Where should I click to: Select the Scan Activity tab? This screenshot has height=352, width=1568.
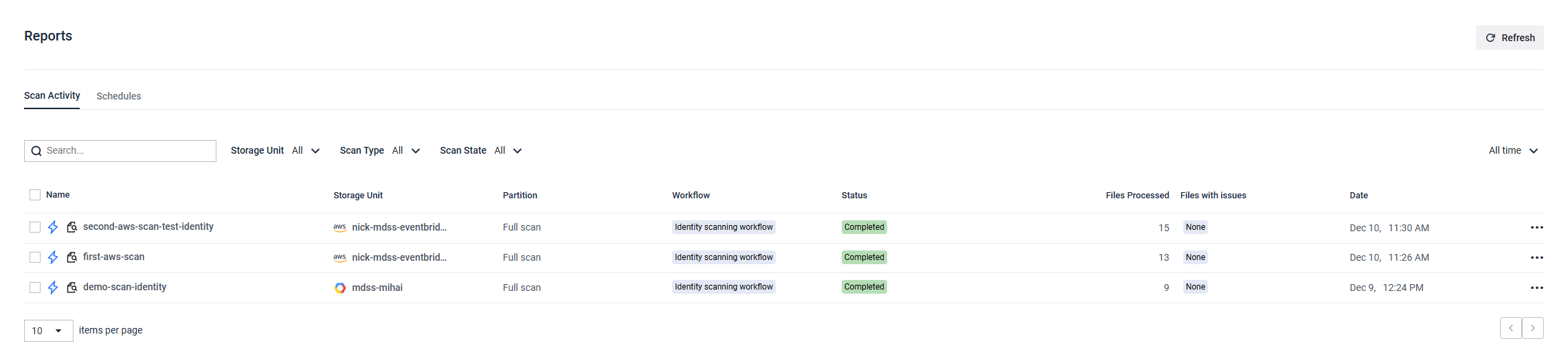[52, 95]
